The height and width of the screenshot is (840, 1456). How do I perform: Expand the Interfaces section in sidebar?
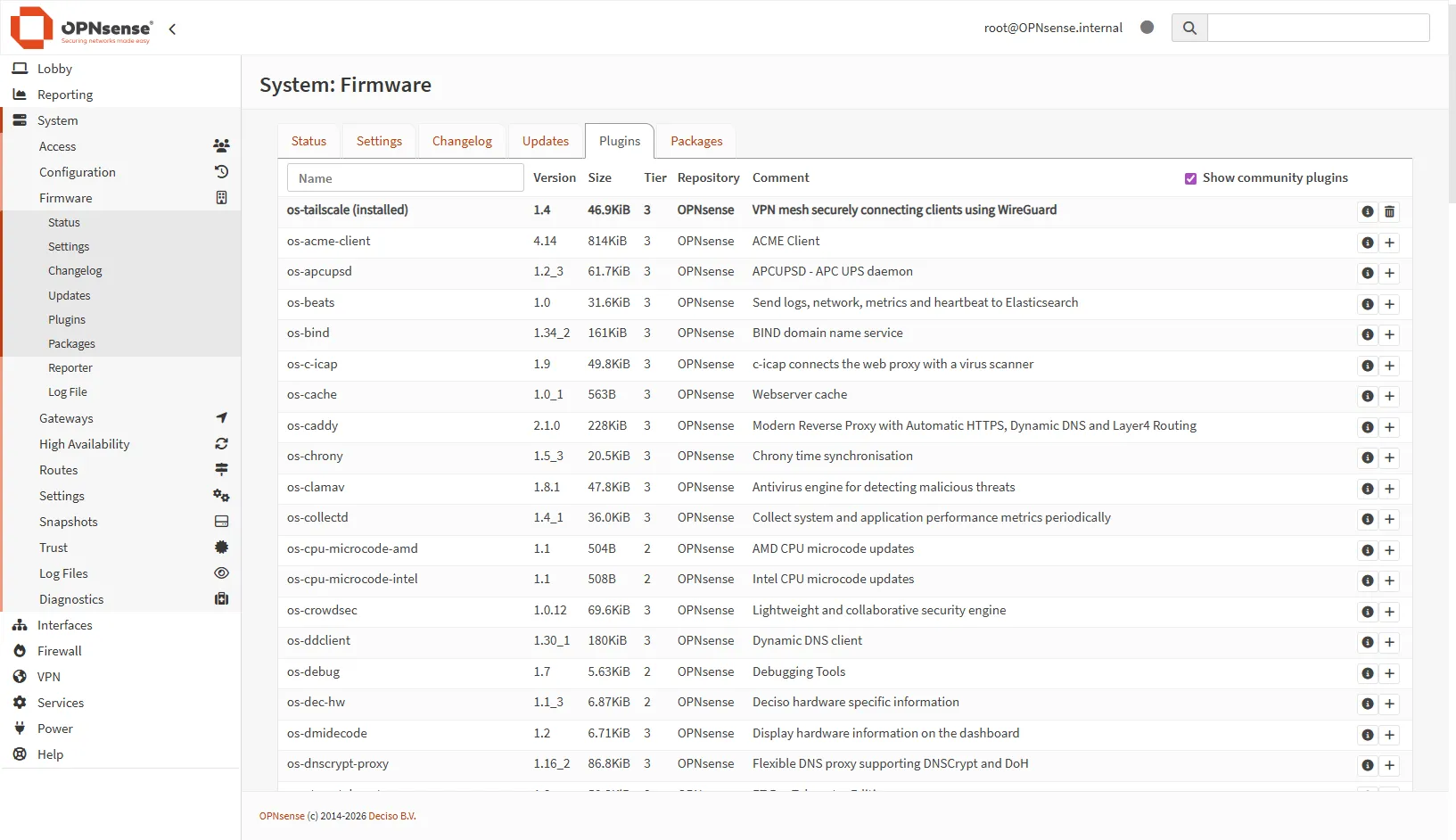[x=65, y=625]
